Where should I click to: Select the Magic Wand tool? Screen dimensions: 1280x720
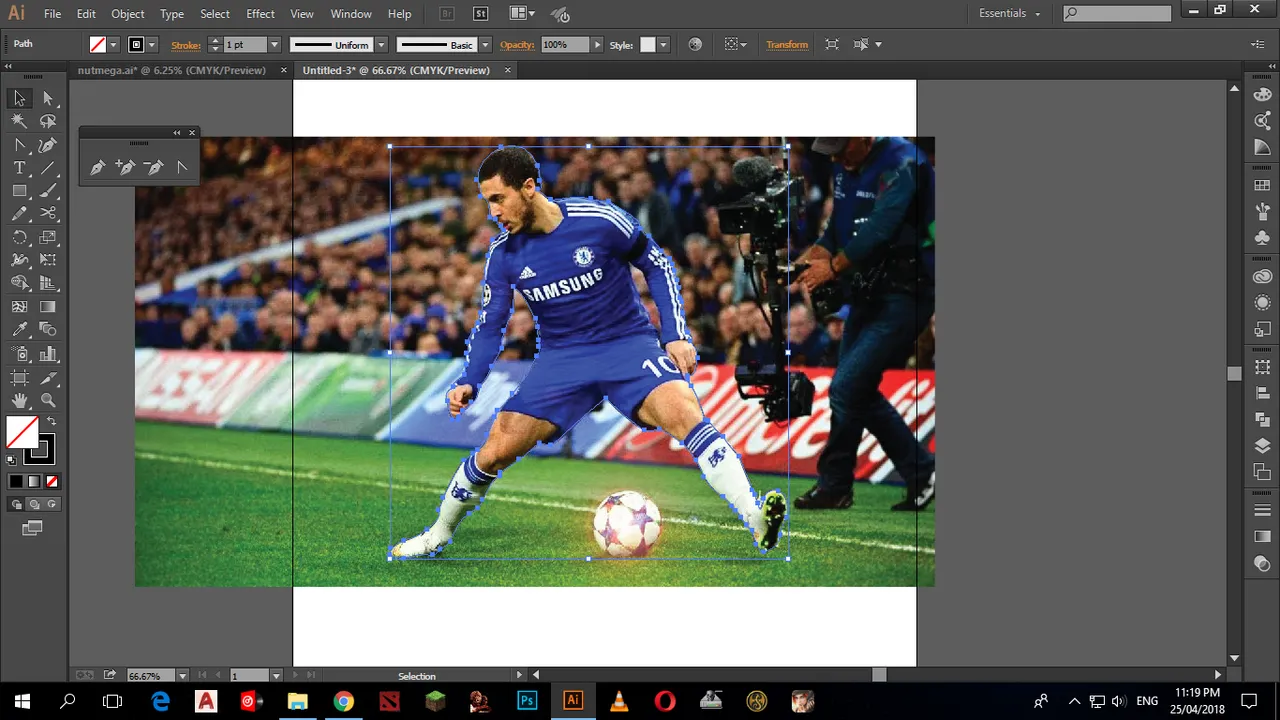tap(19, 121)
